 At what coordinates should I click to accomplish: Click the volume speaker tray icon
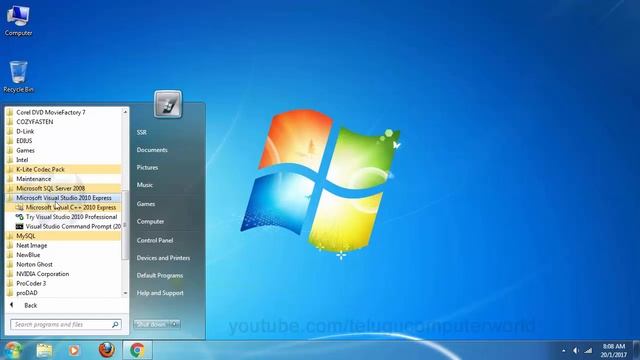[x=576, y=351]
